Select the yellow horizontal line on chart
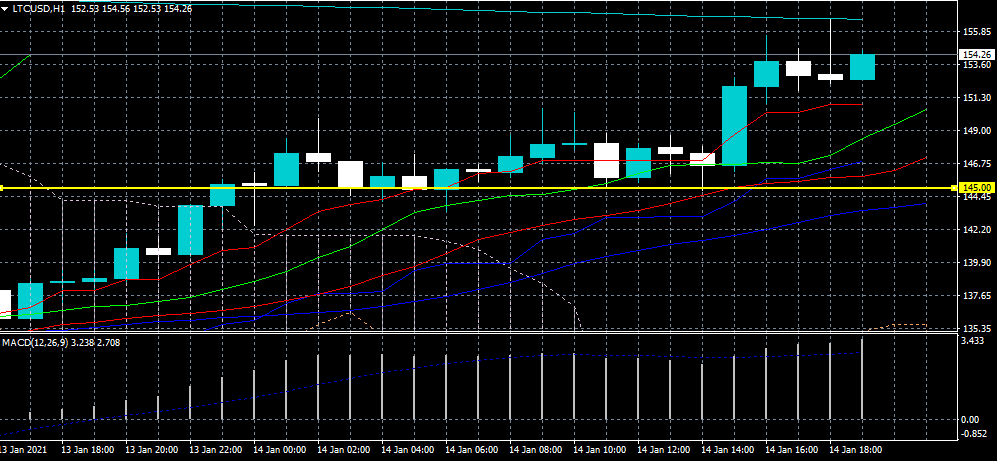 500,188
